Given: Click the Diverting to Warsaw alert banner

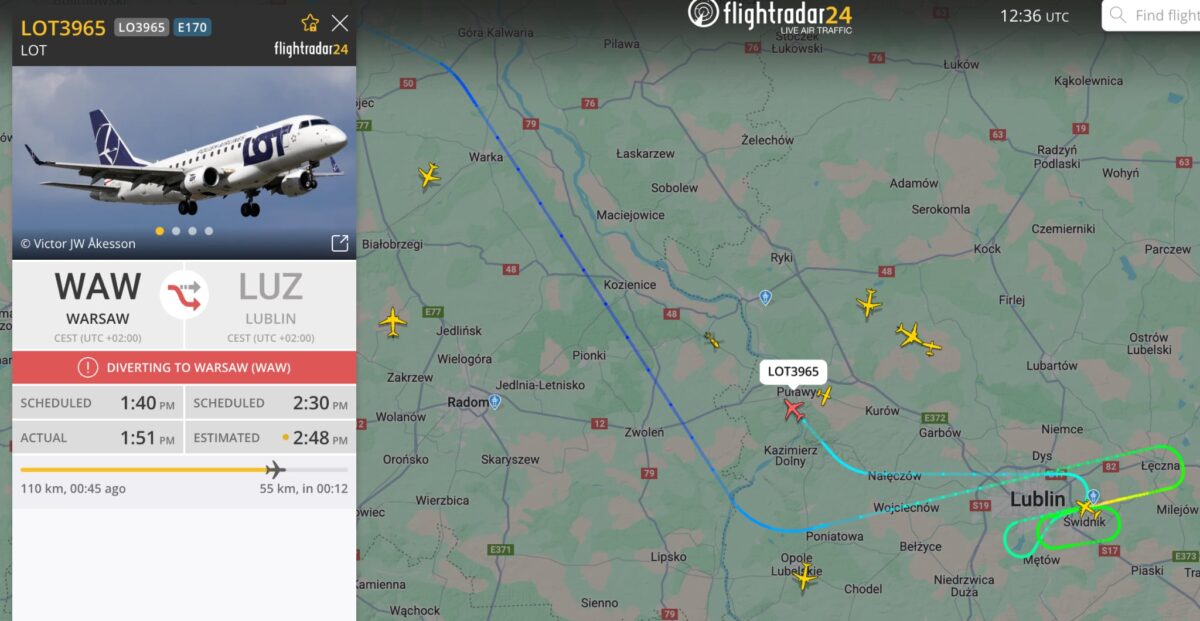Looking at the screenshot, I should 184,367.
